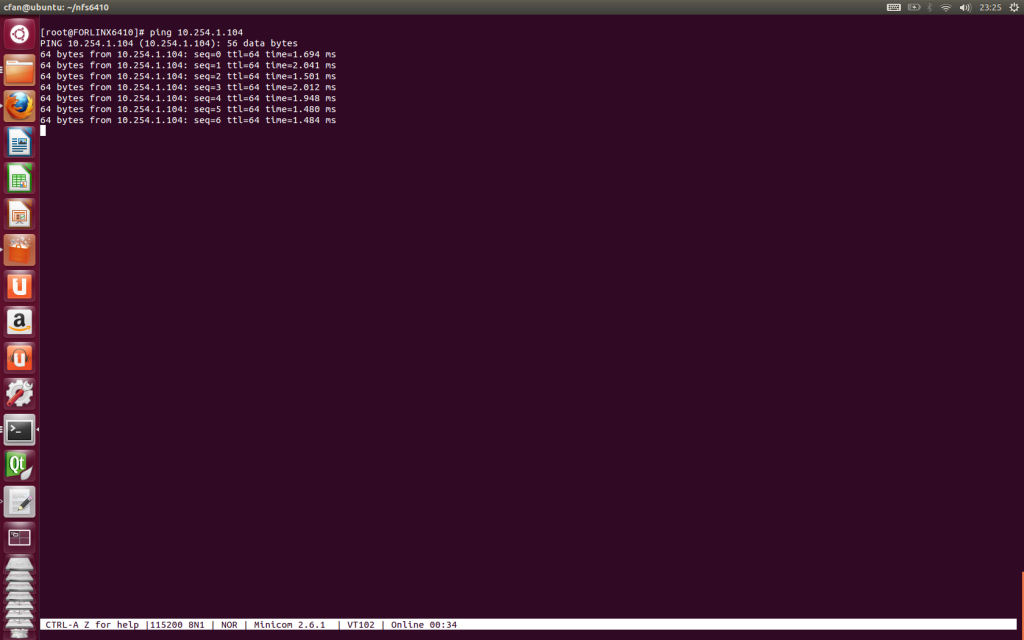This screenshot has height=640, width=1024.
Task: Open the clock showing 23:25
Action: [990, 7]
